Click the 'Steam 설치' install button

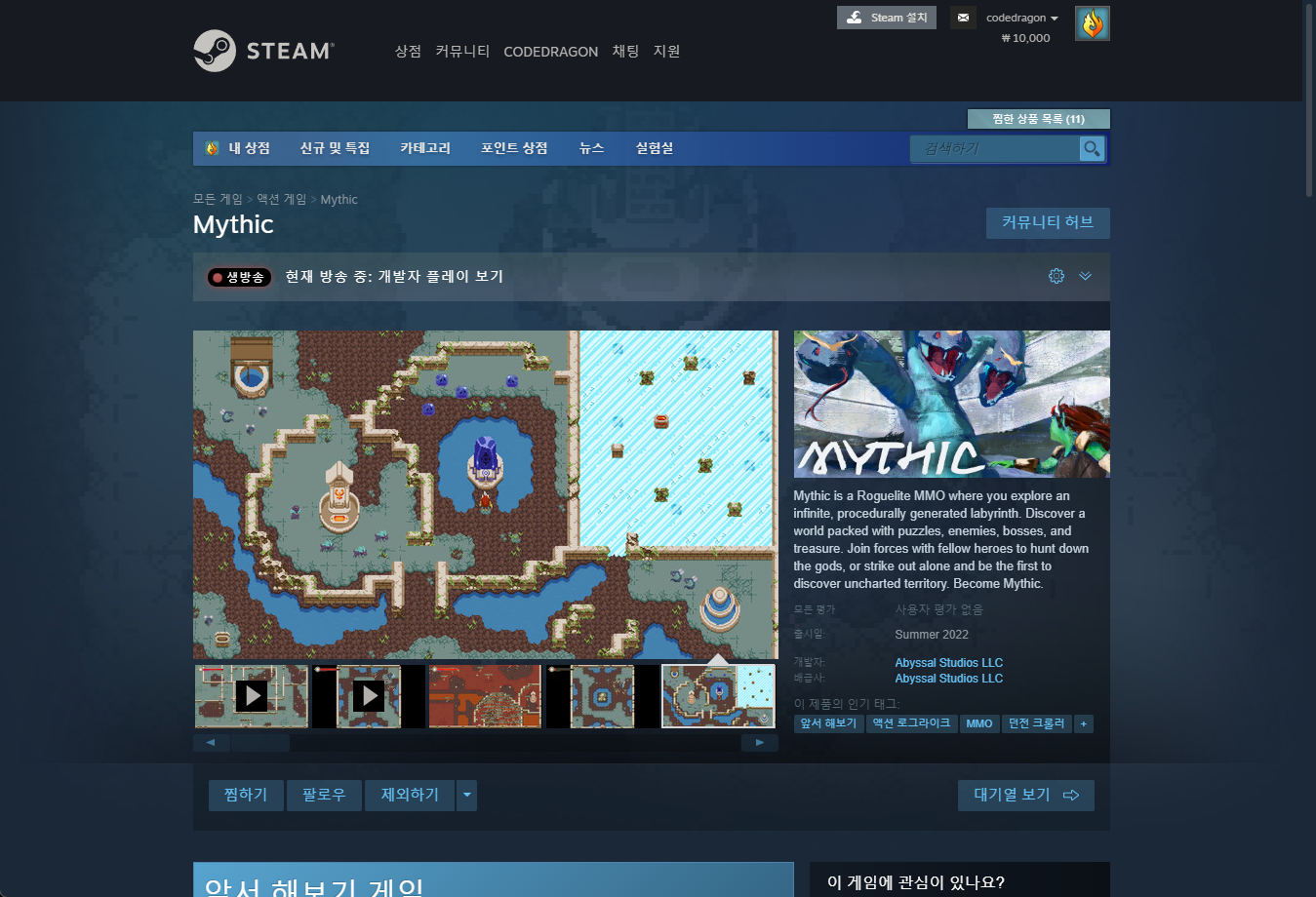(x=887, y=18)
